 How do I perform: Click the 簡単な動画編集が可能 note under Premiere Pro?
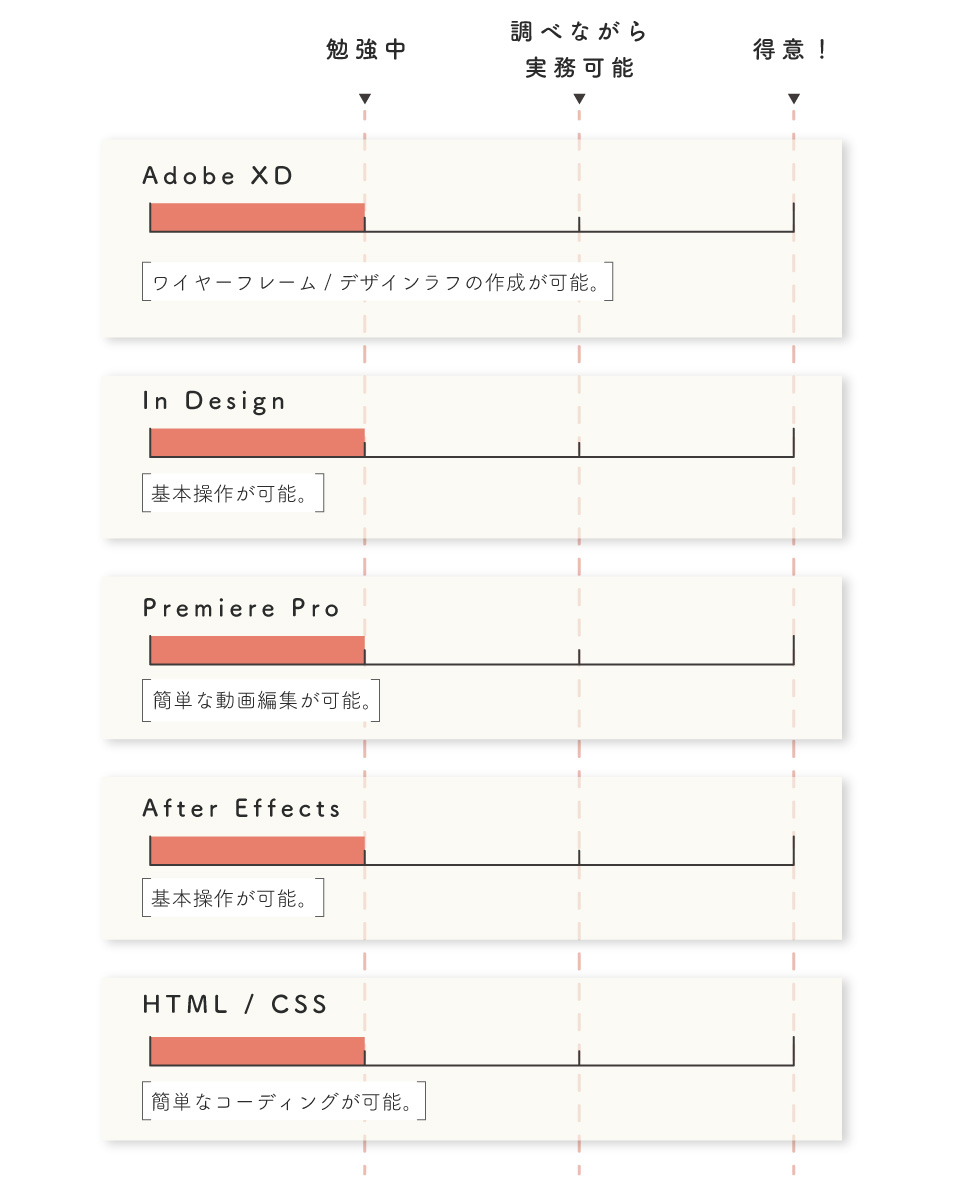pos(261,701)
